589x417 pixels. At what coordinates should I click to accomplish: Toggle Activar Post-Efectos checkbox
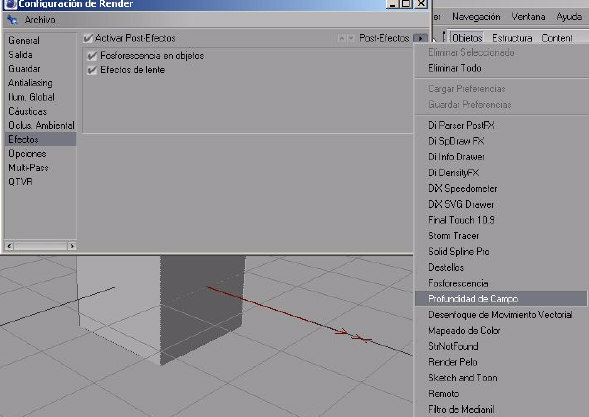pyautogui.click(x=88, y=38)
